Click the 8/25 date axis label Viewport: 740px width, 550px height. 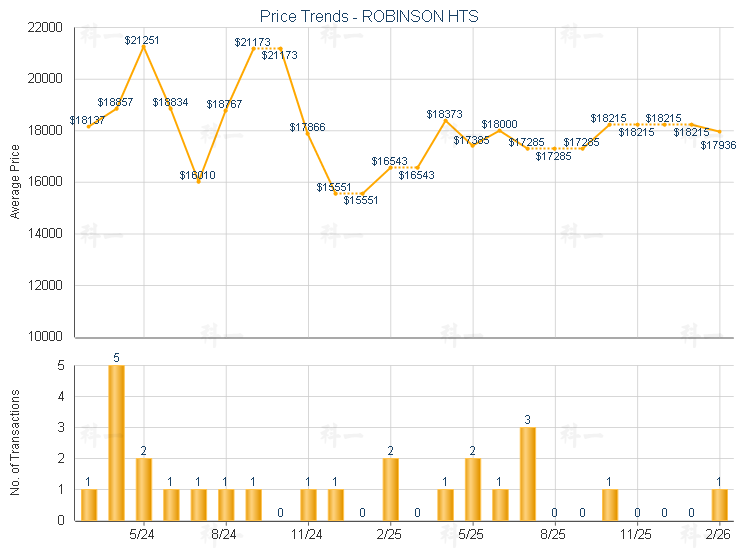tap(554, 535)
